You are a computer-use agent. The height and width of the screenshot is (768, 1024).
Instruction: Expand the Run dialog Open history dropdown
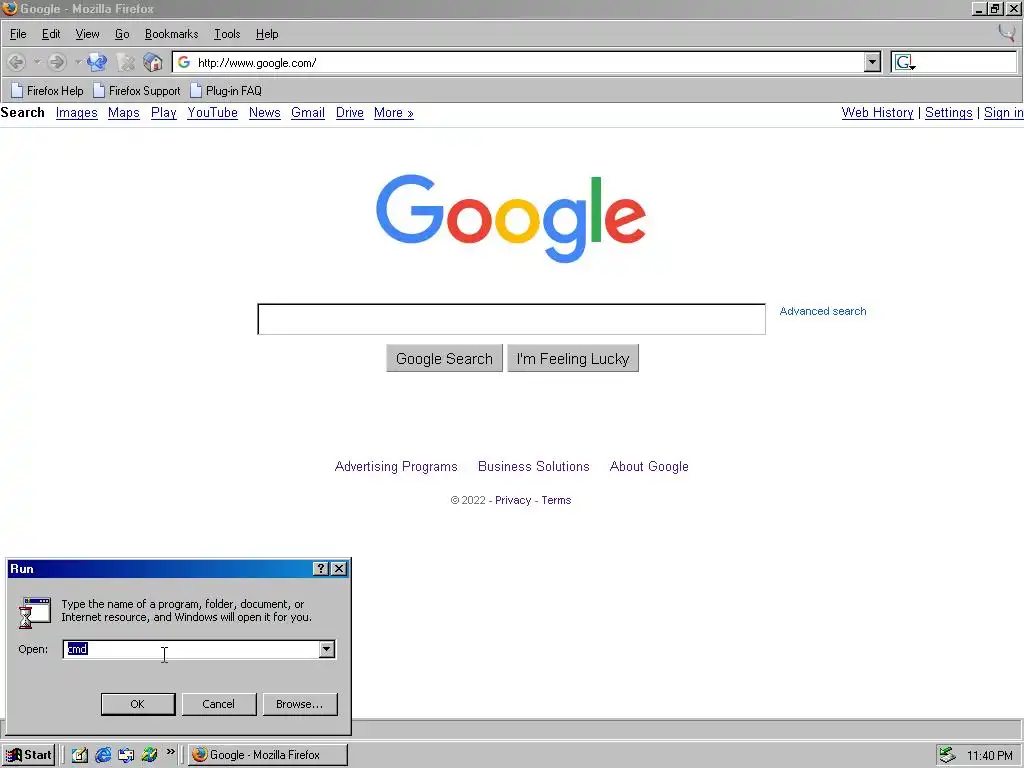pos(327,649)
